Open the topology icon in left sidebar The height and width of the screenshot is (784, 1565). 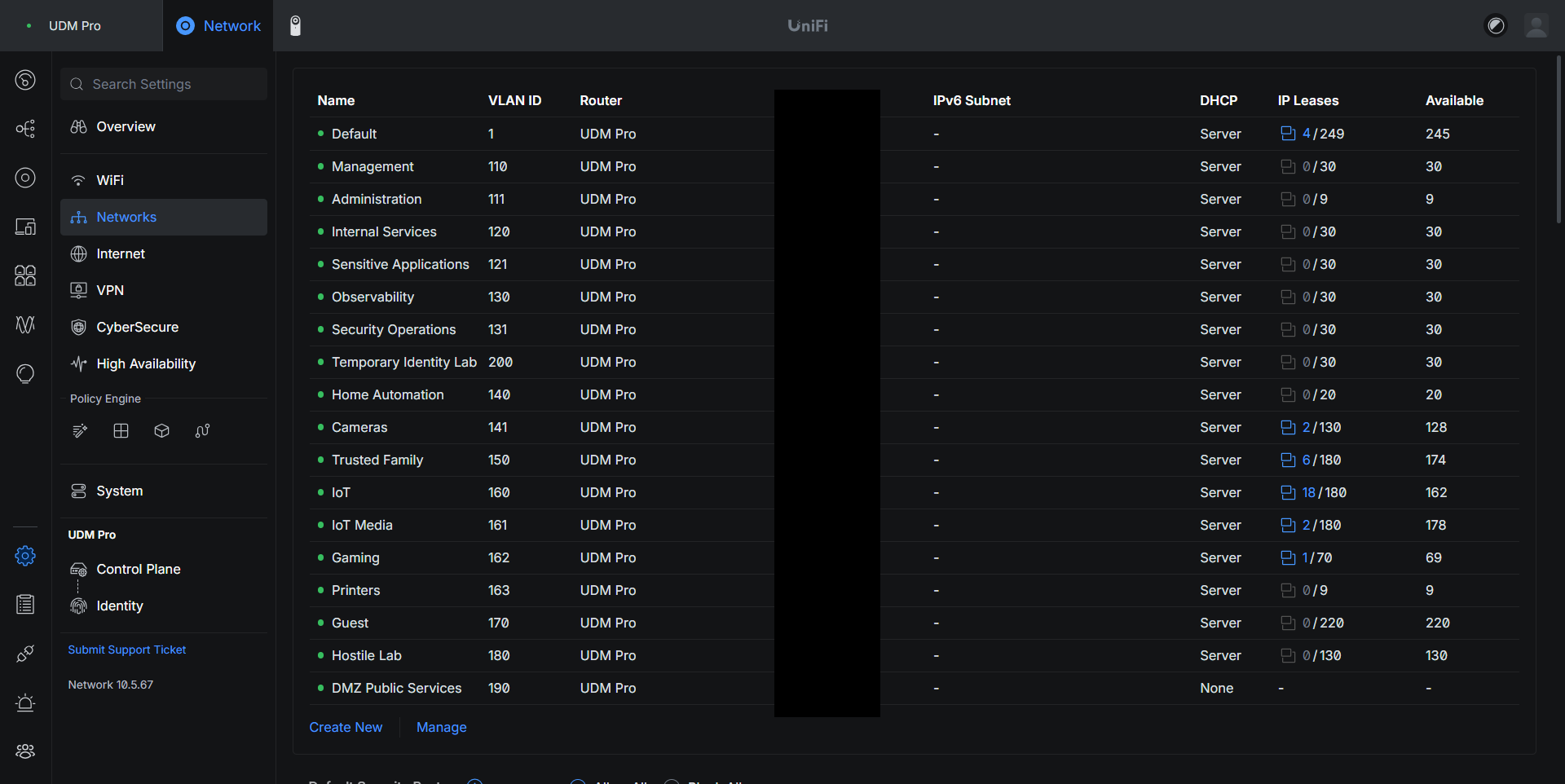point(25,129)
